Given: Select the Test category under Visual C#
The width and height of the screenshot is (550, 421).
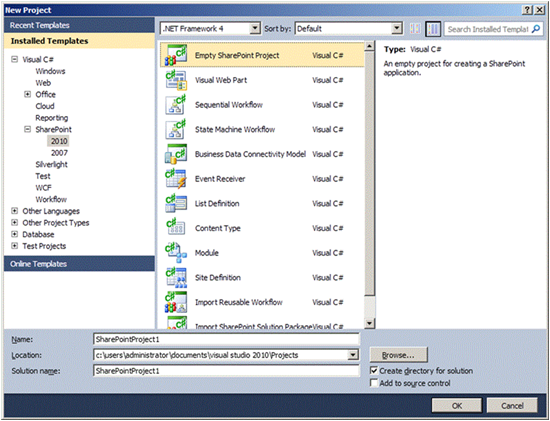Looking at the screenshot, I should [x=43, y=176].
